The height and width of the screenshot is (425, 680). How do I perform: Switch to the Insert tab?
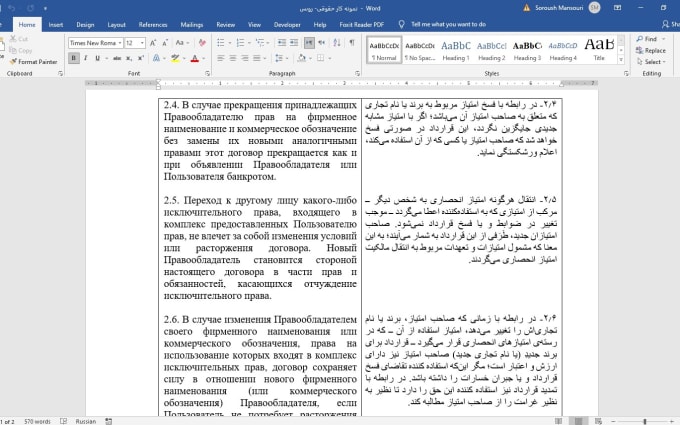56,25
